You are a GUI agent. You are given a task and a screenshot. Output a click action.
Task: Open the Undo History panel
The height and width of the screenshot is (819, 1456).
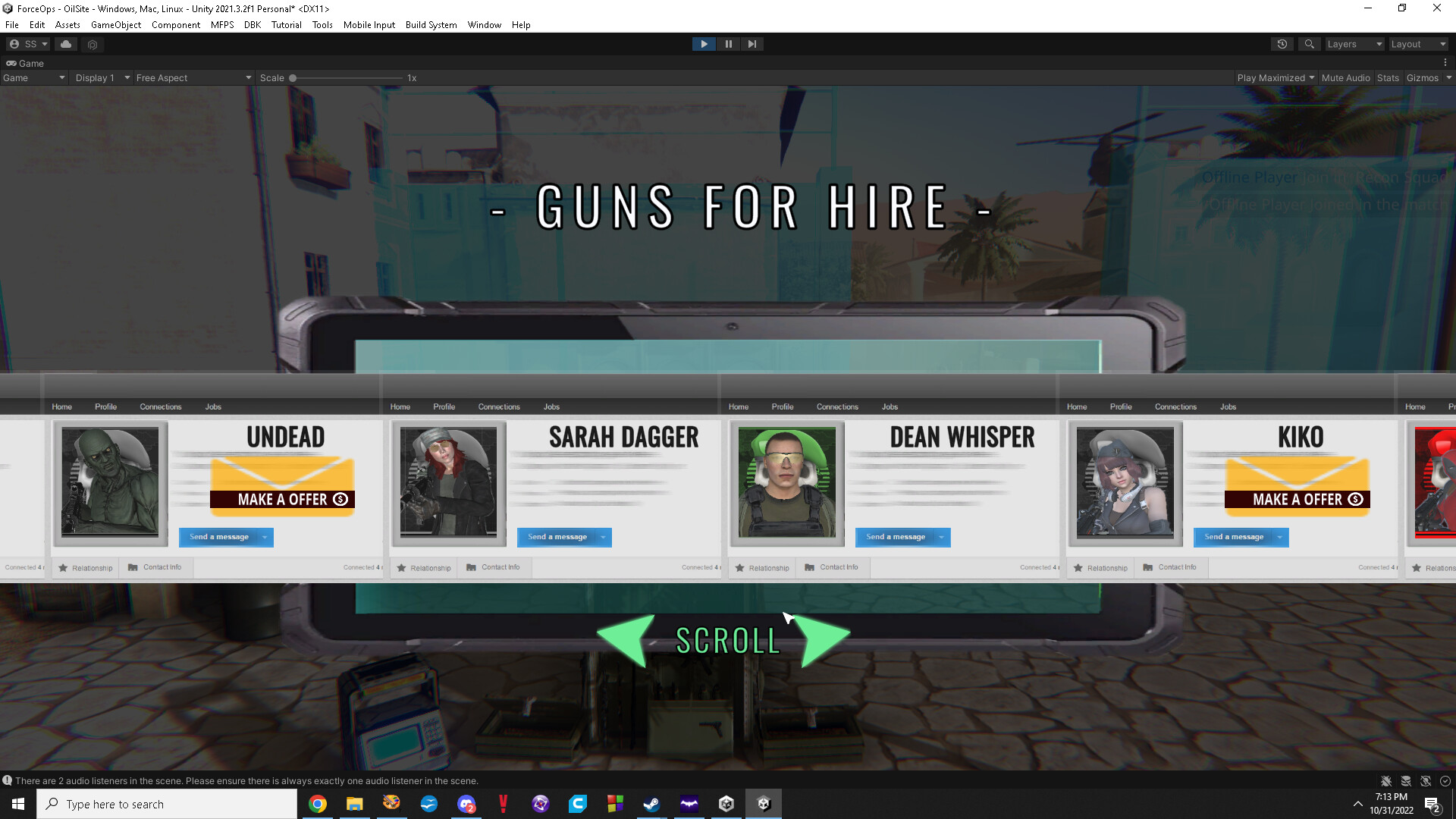(x=1282, y=43)
